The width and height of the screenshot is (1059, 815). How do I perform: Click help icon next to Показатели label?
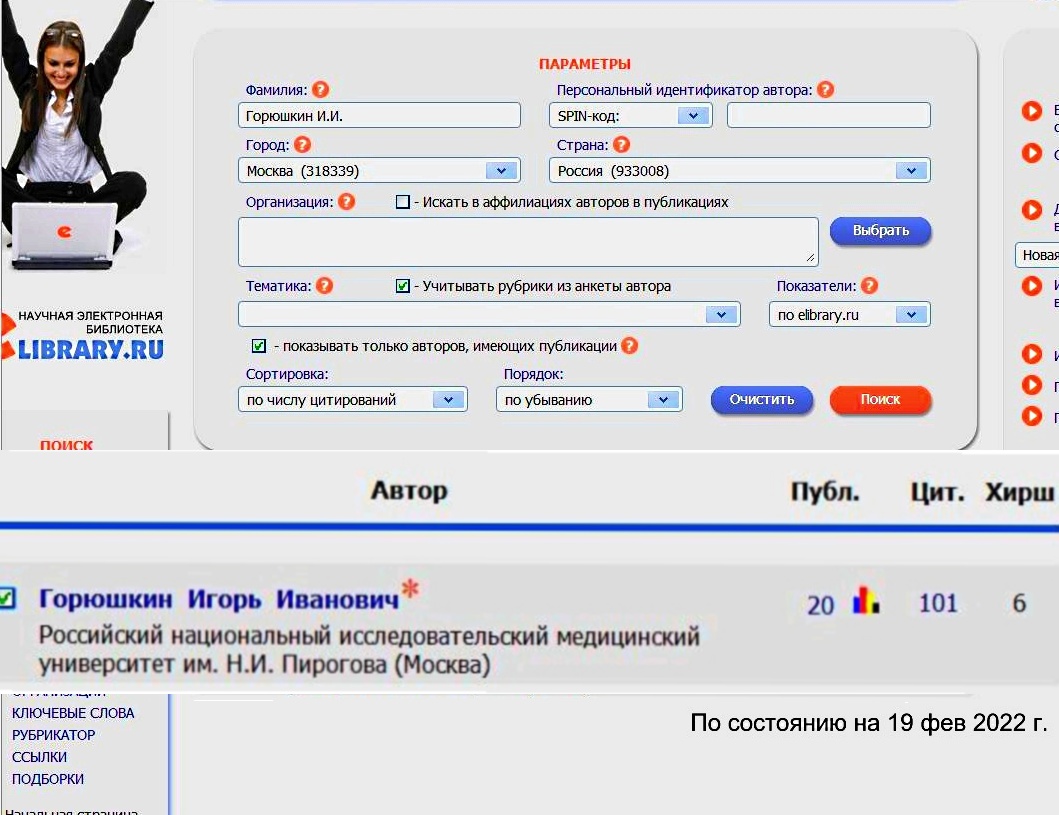[x=869, y=286]
